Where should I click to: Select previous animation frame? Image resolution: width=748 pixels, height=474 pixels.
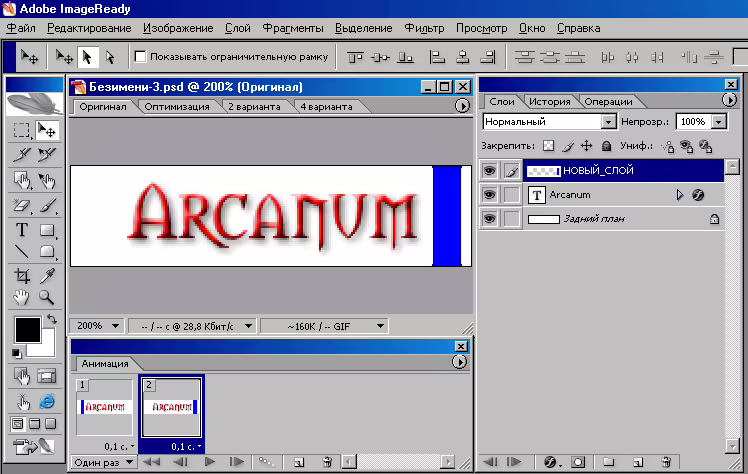coord(180,462)
